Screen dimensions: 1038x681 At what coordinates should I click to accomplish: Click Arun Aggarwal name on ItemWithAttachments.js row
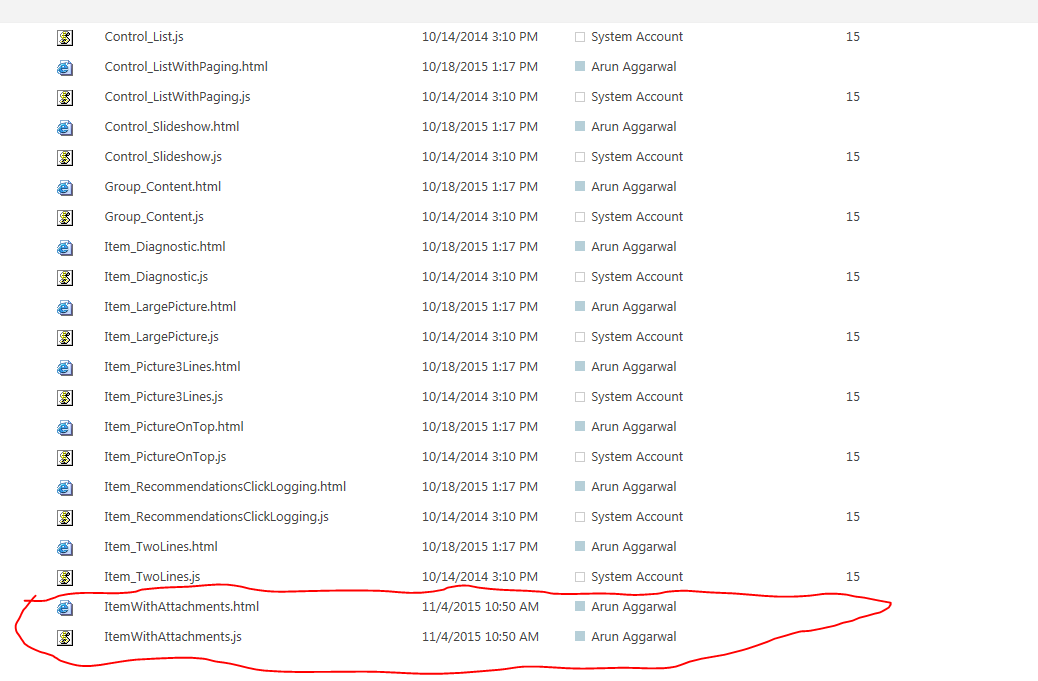(x=633, y=637)
